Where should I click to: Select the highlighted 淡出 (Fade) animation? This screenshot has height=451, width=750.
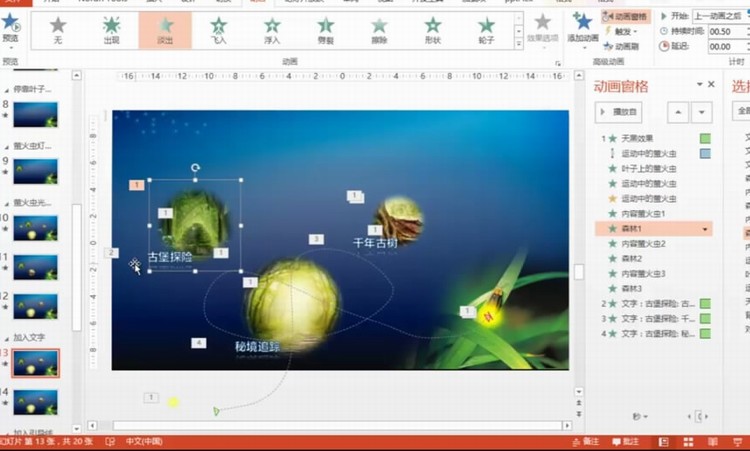[x=165, y=30]
